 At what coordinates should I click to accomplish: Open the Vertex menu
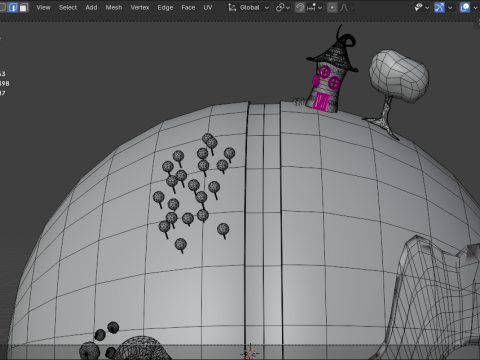[140, 7]
